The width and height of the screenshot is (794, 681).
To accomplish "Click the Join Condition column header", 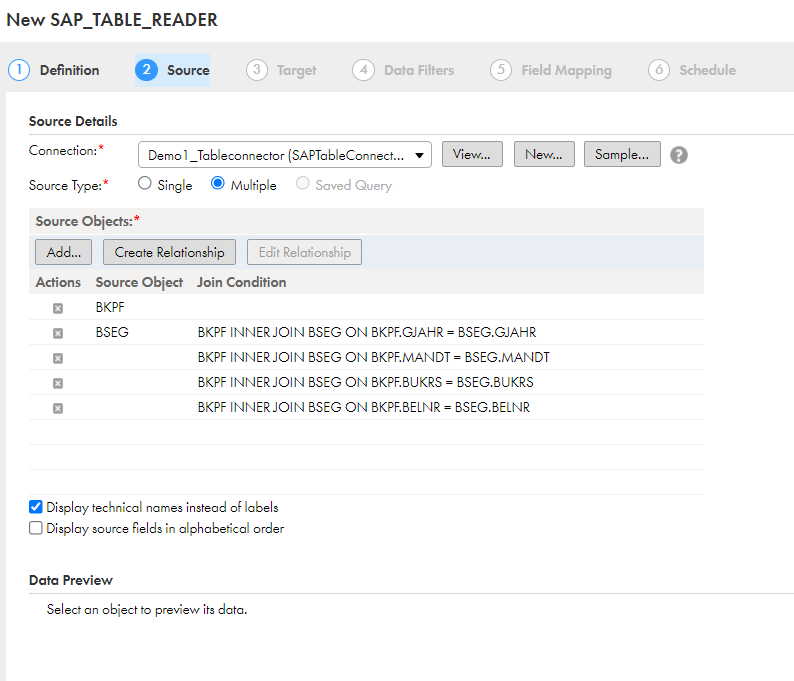I will (x=242, y=282).
